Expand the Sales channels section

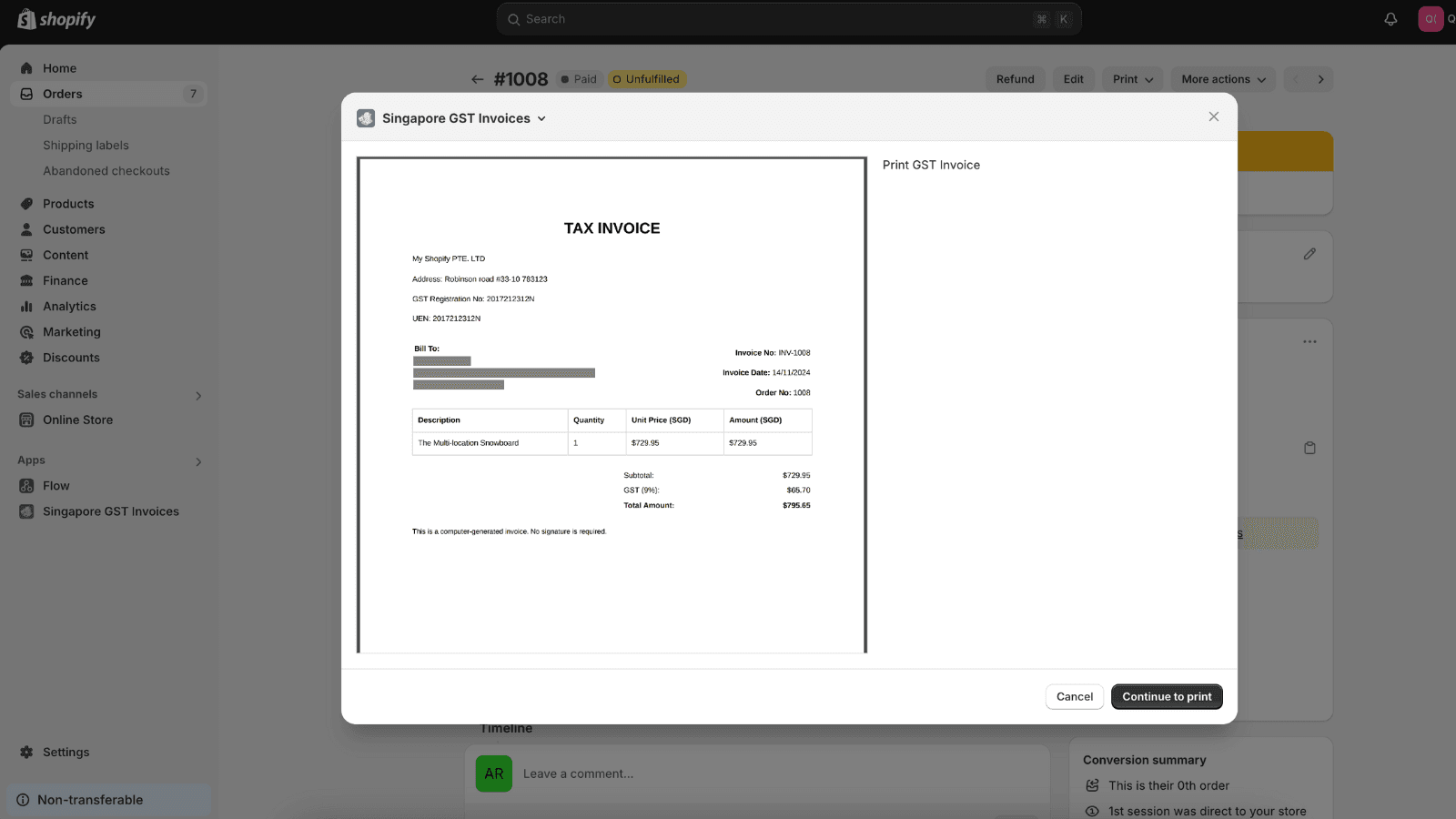pos(198,395)
